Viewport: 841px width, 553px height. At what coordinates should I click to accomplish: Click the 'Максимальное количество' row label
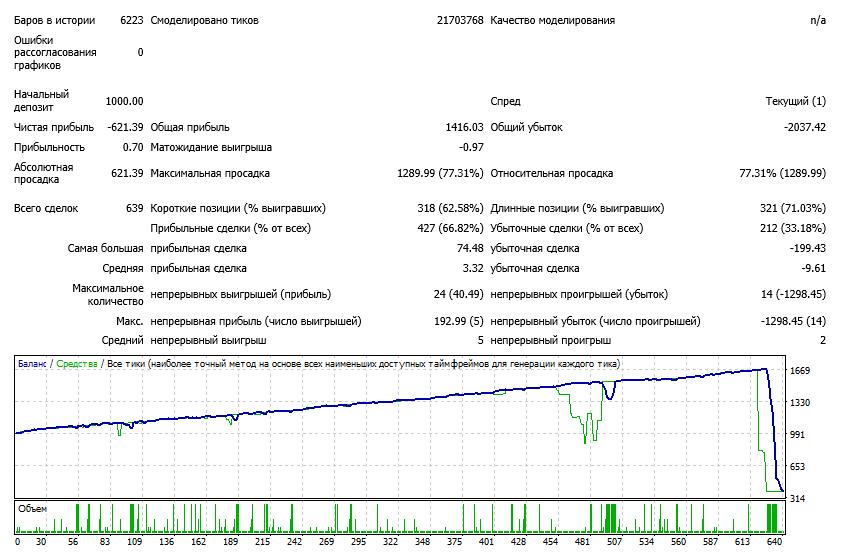(x=108, y=294)
